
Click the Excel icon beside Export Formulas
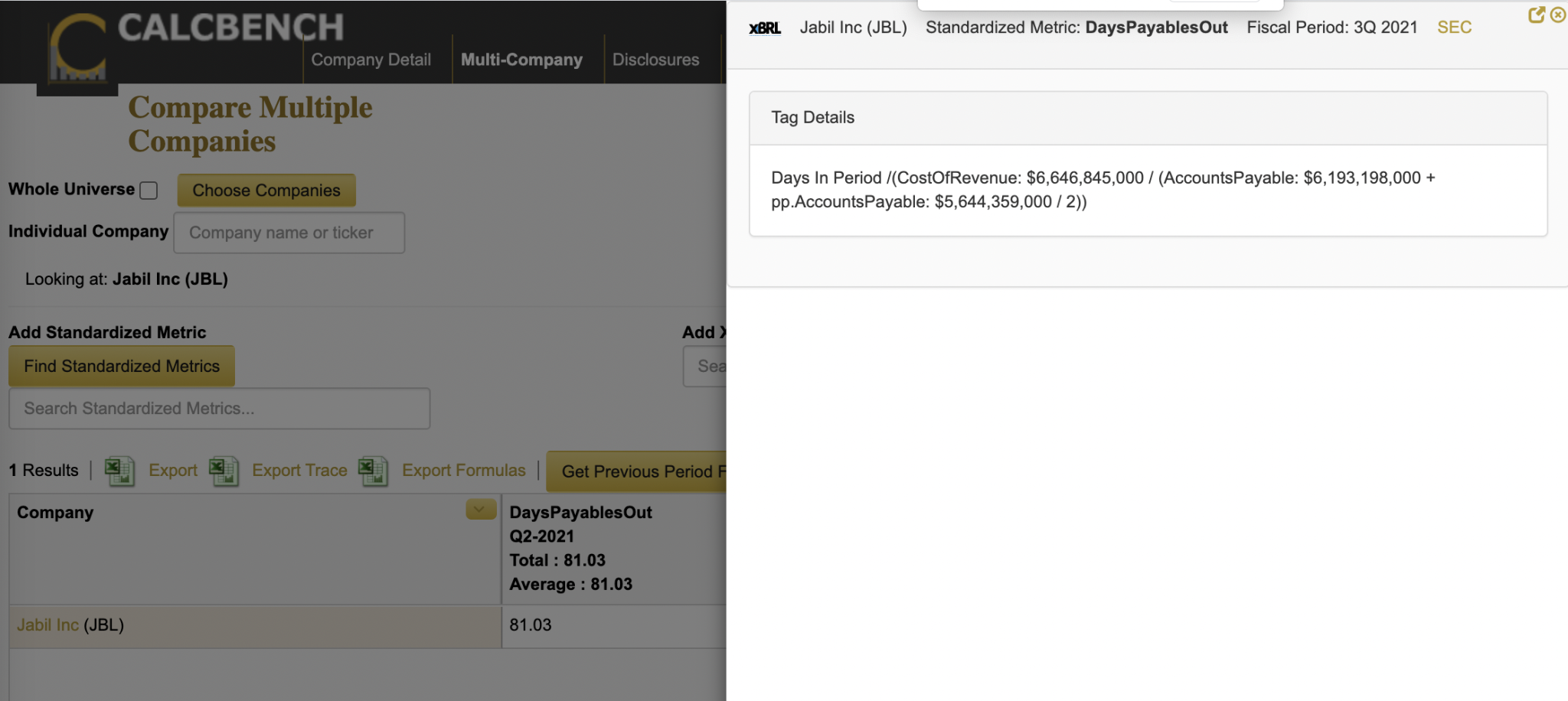tap(373, 471)
